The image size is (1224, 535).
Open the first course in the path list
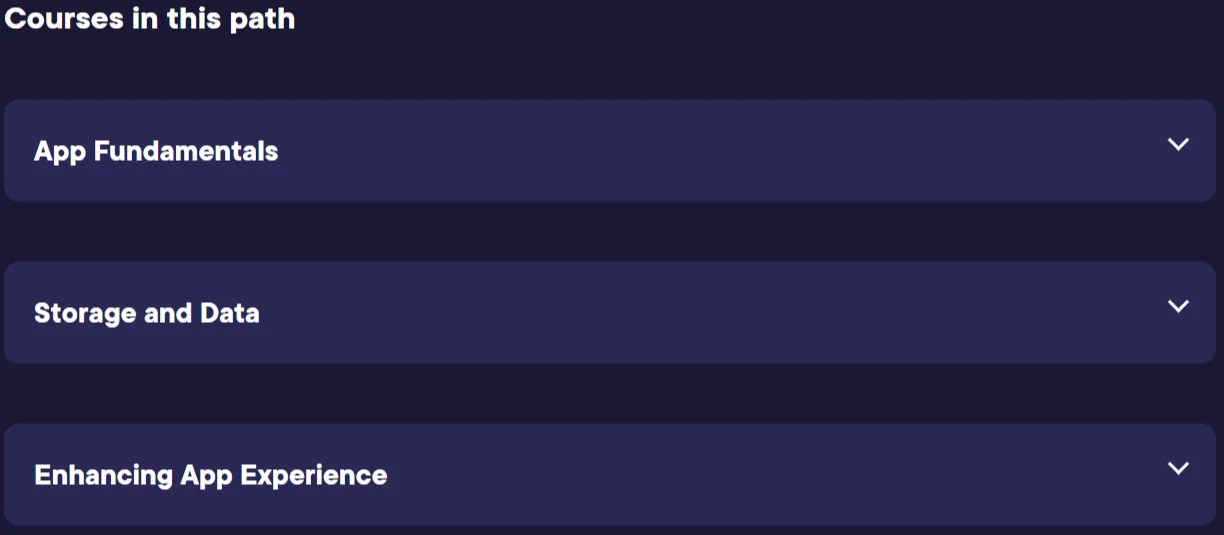[610, 151]
